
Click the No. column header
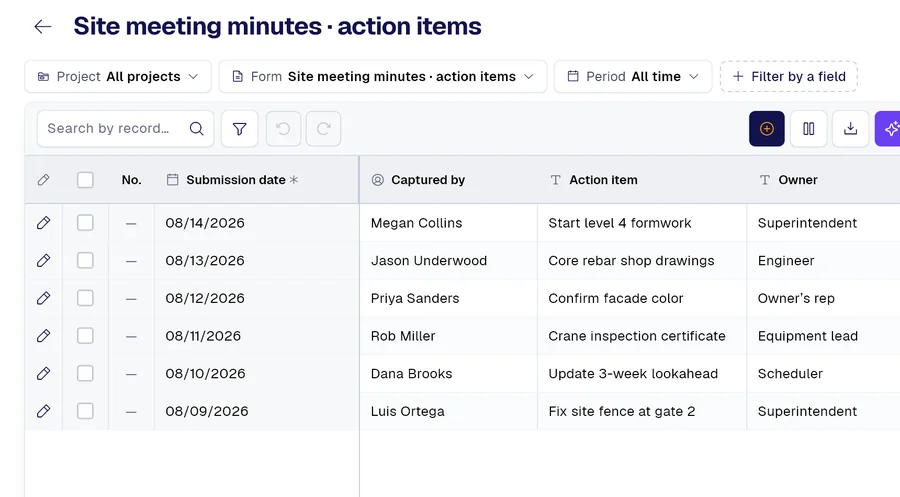[x=131, y=180]
